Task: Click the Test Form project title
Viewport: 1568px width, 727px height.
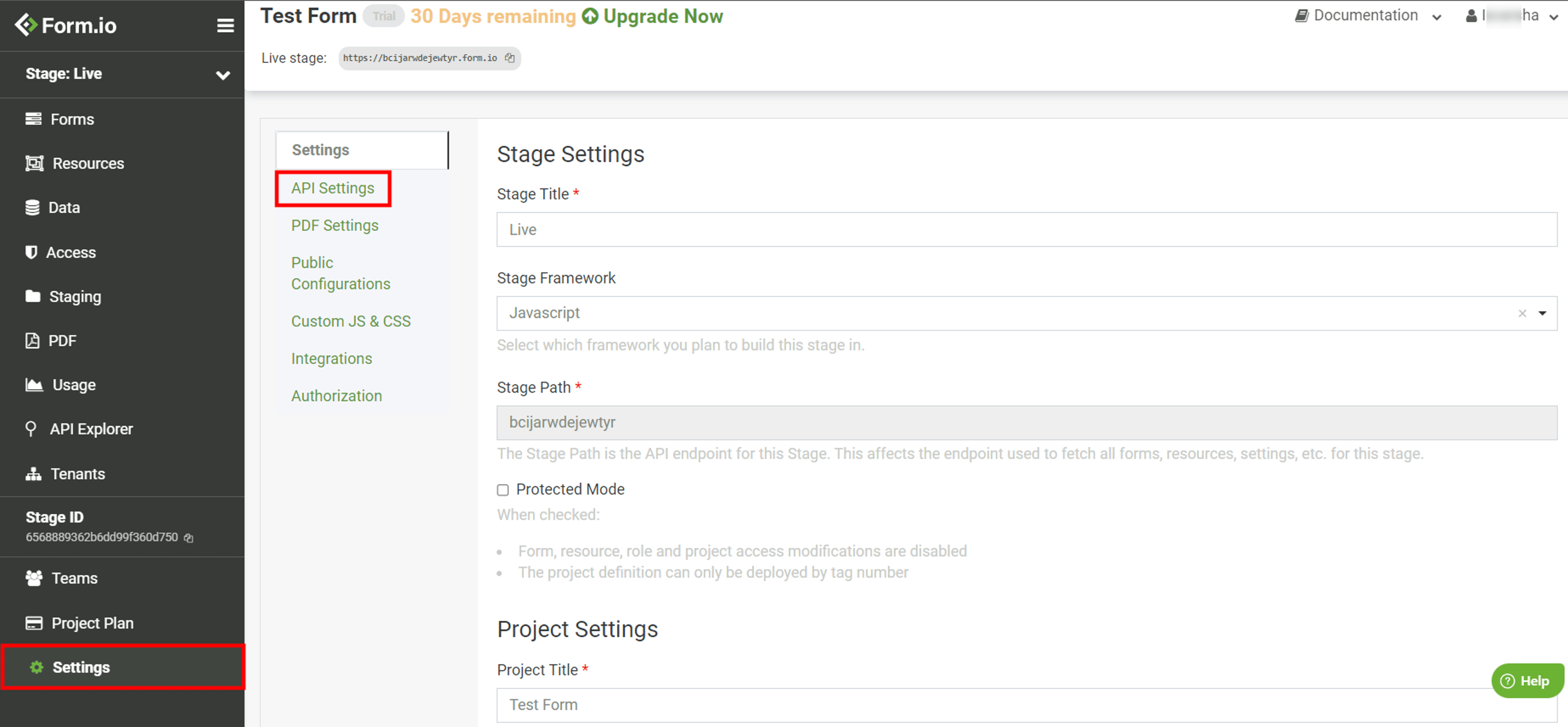Action: (308, 15)
